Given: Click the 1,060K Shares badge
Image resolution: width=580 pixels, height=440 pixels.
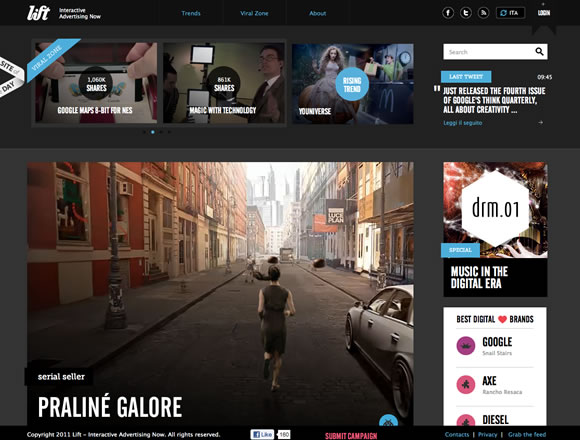Looking at the screenshot, I should (x=96, y=84).
